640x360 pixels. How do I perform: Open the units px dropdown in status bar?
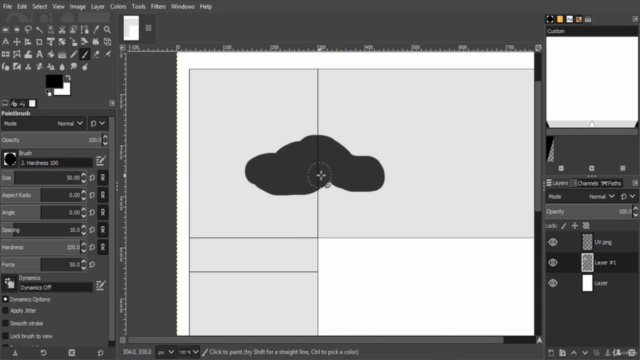[166, 352]
